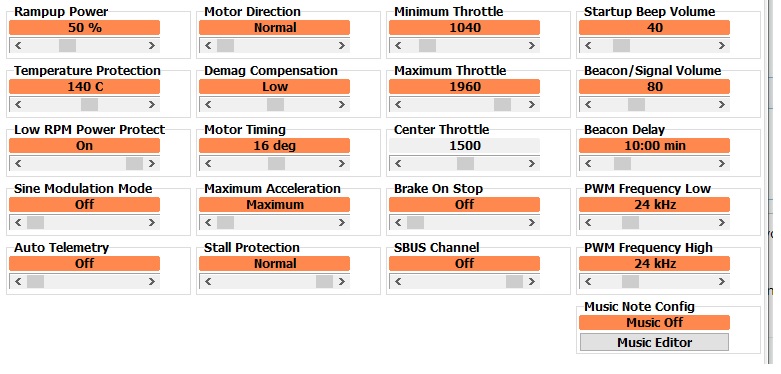Raise Startup Beep Volume using right arrow

pos(721,46)
